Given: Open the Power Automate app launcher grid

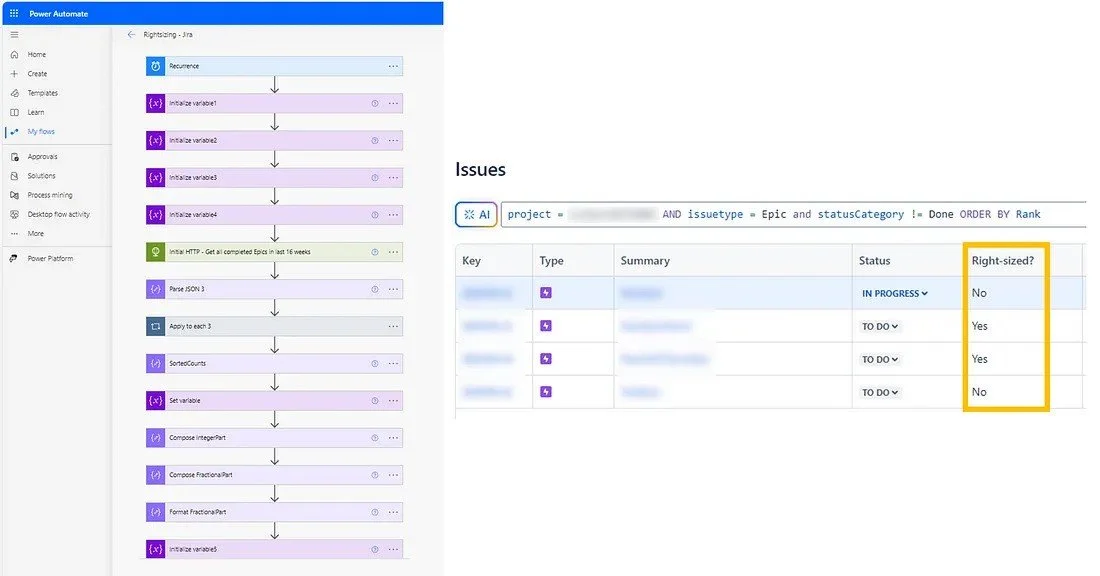Looking at the screenshot, I should pyautogui.click(x=14, y=13).
